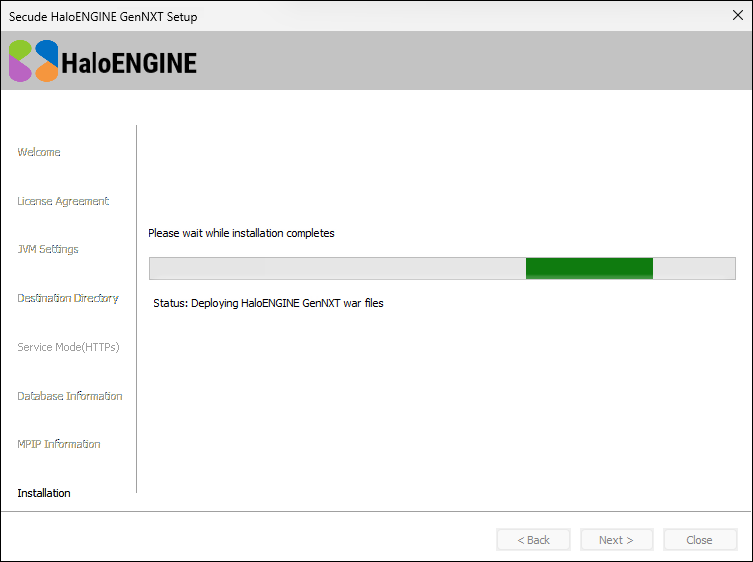Select the License Agreement step

[63, 201]
